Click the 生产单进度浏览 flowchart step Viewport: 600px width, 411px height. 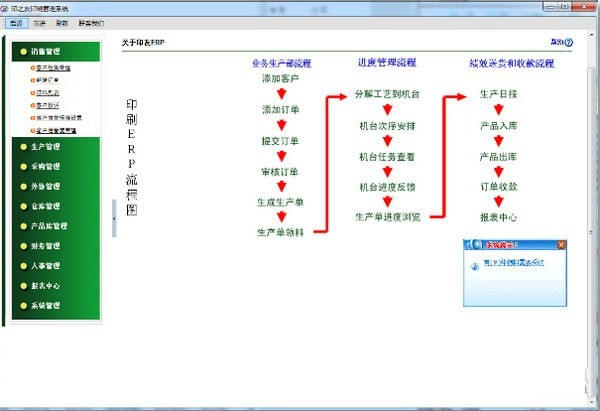388,217
